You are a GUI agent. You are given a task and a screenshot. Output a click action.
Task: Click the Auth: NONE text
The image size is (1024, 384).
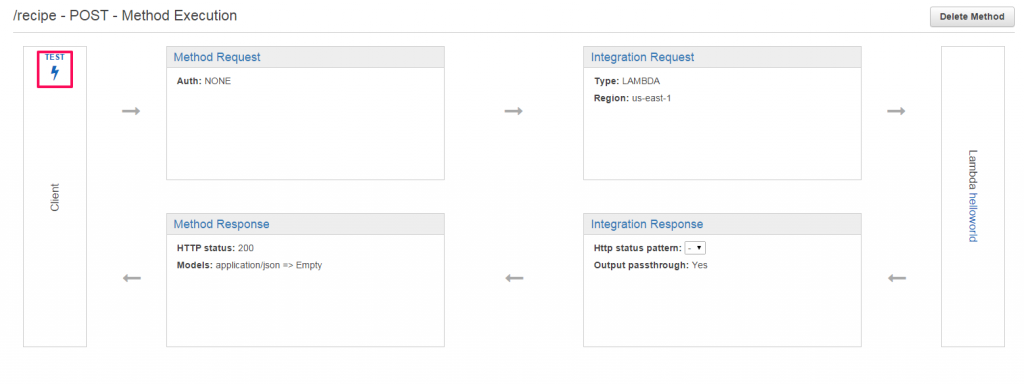(x=204, y=82)
